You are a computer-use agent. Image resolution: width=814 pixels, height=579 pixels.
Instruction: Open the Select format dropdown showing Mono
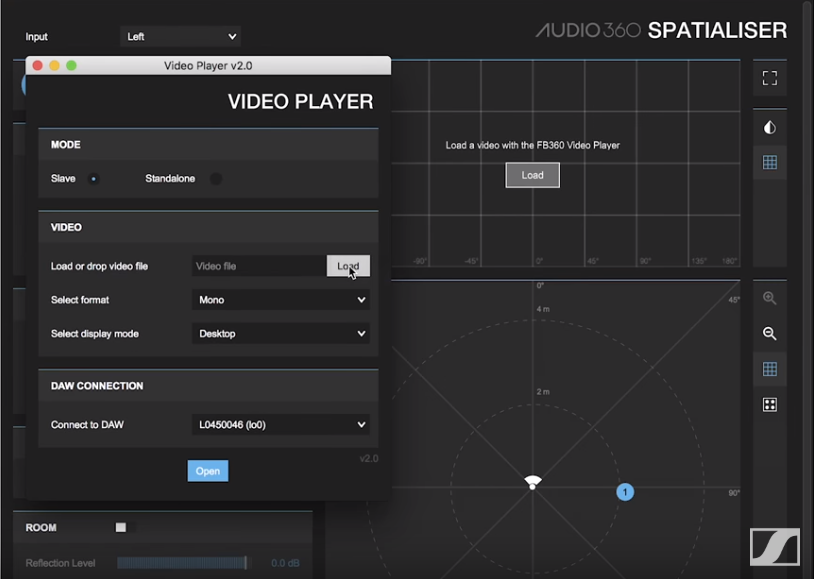click(x=281, y=300)
